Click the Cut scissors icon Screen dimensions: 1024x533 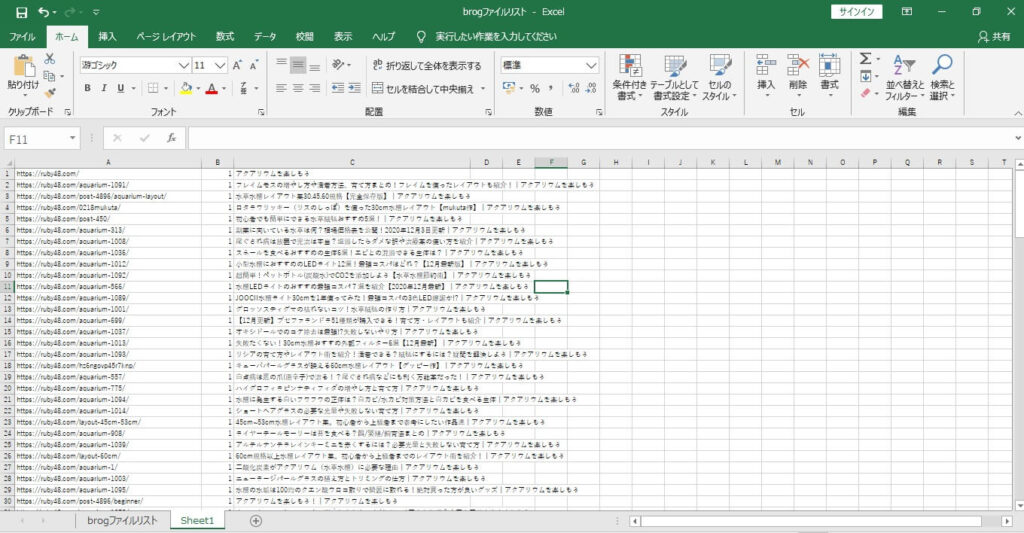[49, 60]
